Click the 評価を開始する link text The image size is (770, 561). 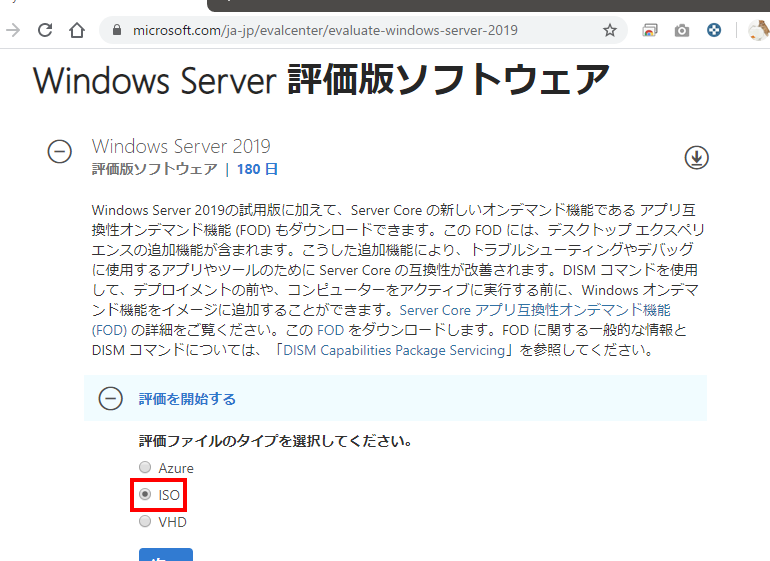coord(187,399)
